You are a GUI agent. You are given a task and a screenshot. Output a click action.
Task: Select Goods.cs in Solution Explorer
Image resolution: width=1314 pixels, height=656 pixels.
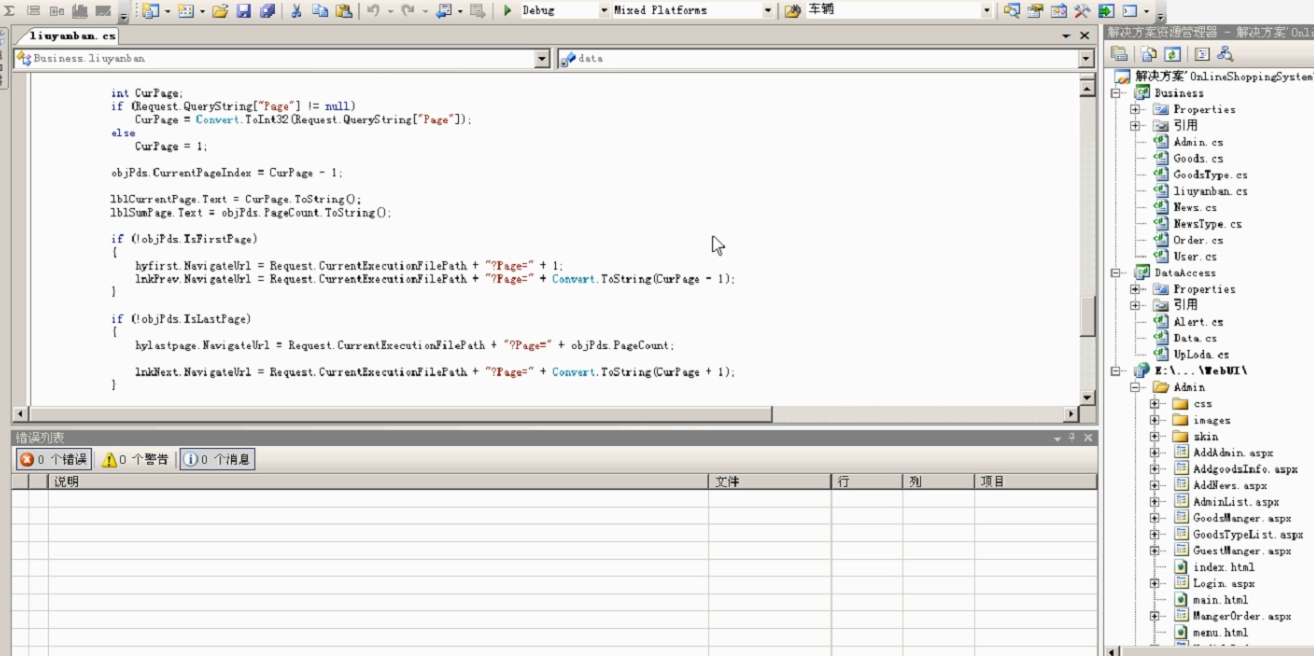tap(1198, 159)
